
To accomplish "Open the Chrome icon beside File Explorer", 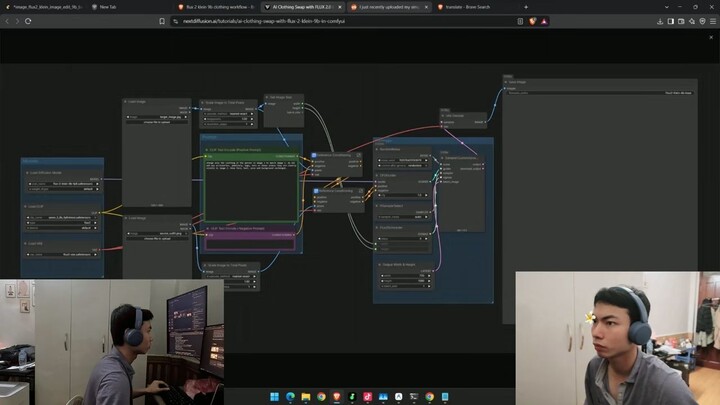I will [x=321, y=396].
